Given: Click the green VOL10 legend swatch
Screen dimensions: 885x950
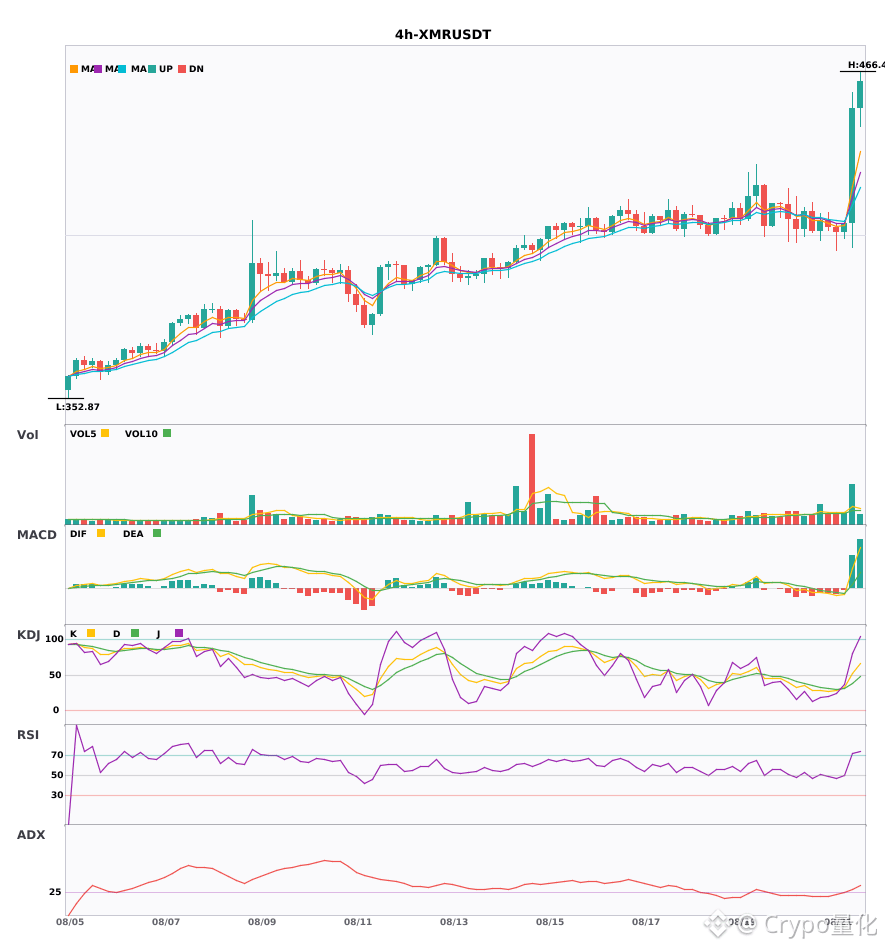Looking at the screenshot, I should [167, 433].
